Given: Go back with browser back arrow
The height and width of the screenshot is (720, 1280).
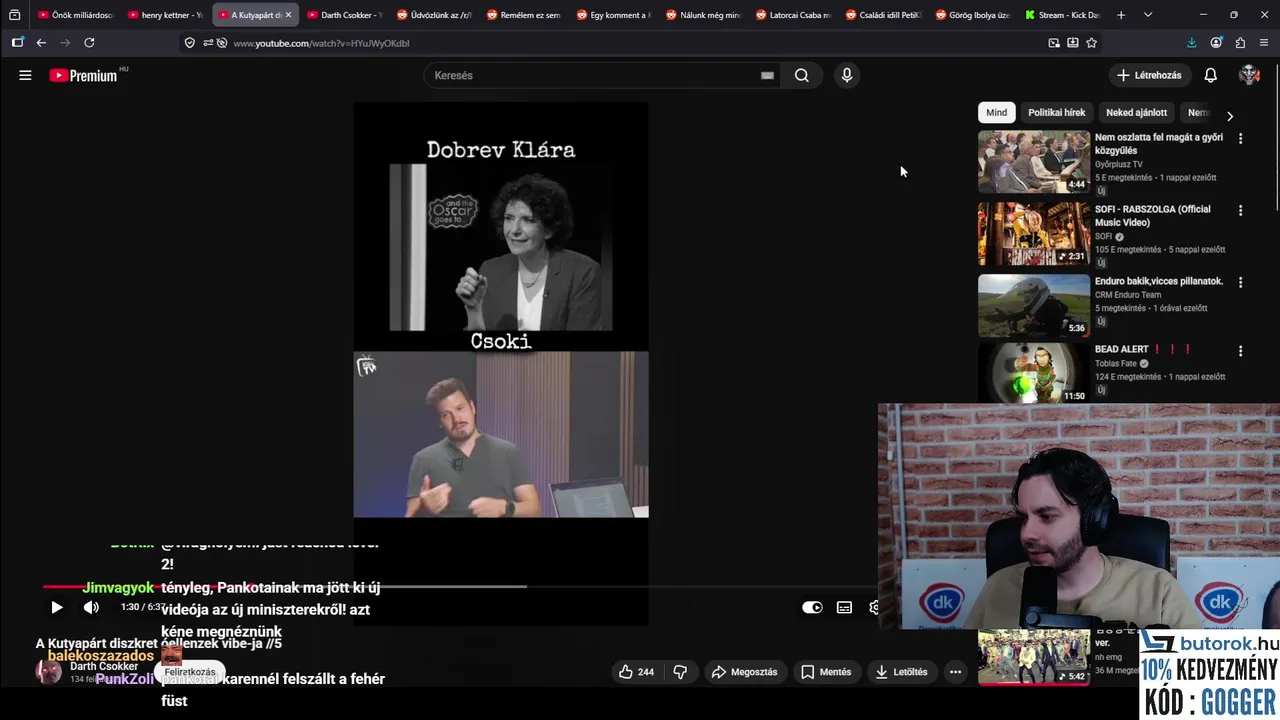Looking at the screenshot, I should (41, 43).
